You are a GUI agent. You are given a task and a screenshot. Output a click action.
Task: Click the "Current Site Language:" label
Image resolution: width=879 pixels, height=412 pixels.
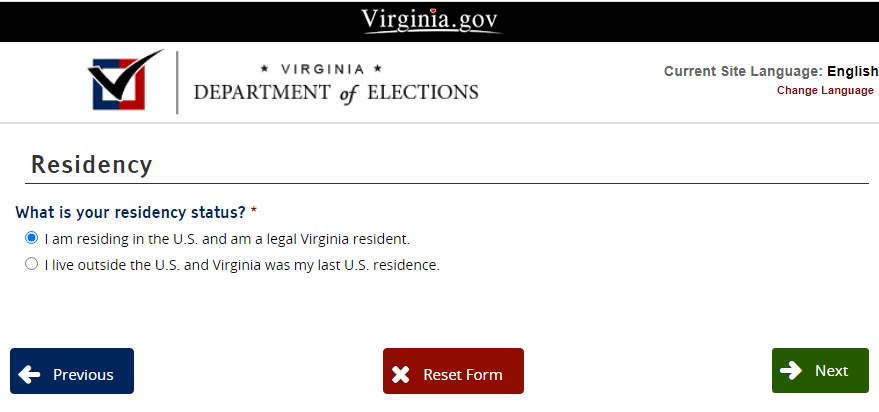click(742, 72)
